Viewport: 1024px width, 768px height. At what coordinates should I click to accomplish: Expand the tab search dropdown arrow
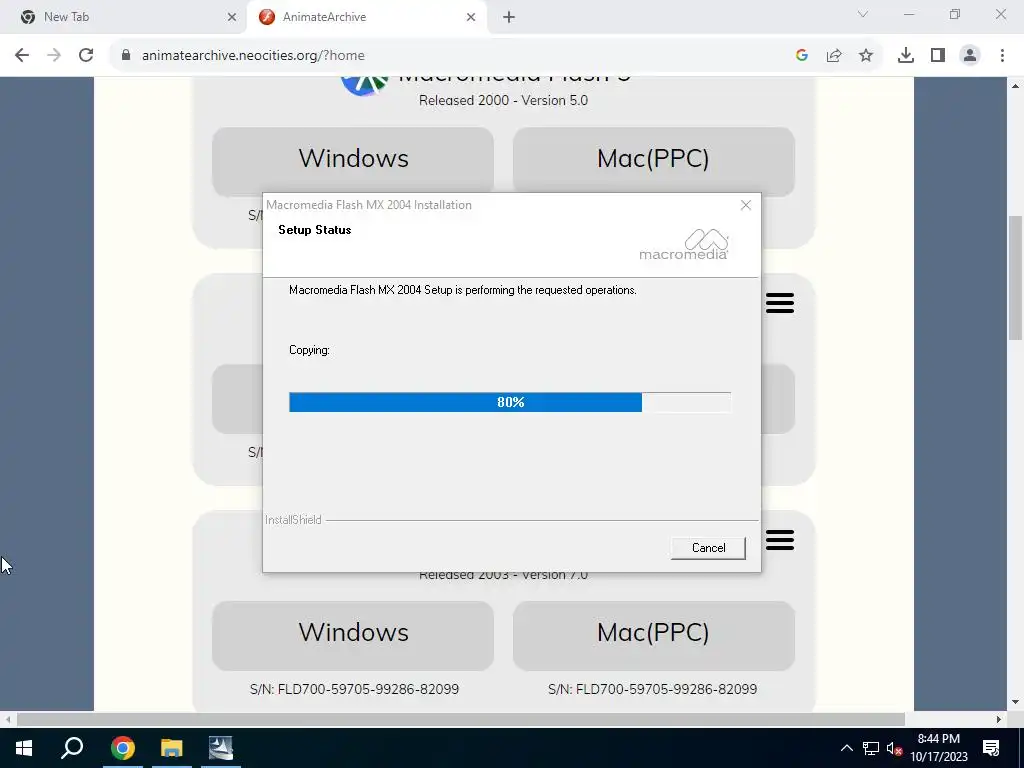point(863,14)
